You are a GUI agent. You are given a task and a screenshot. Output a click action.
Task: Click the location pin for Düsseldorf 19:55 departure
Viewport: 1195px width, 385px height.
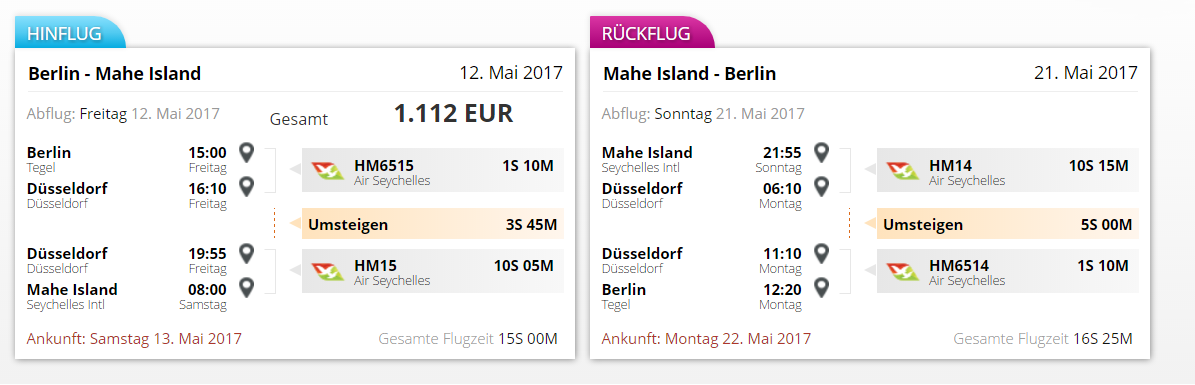pos(245,253)
